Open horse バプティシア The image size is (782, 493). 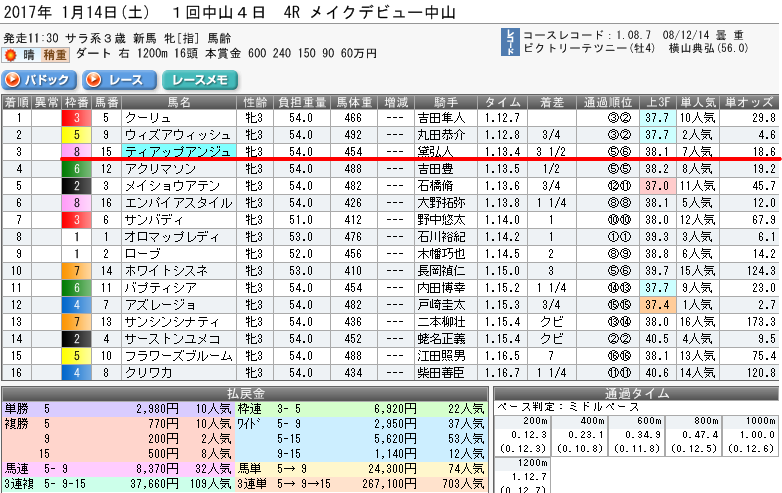tap(161, 288)
